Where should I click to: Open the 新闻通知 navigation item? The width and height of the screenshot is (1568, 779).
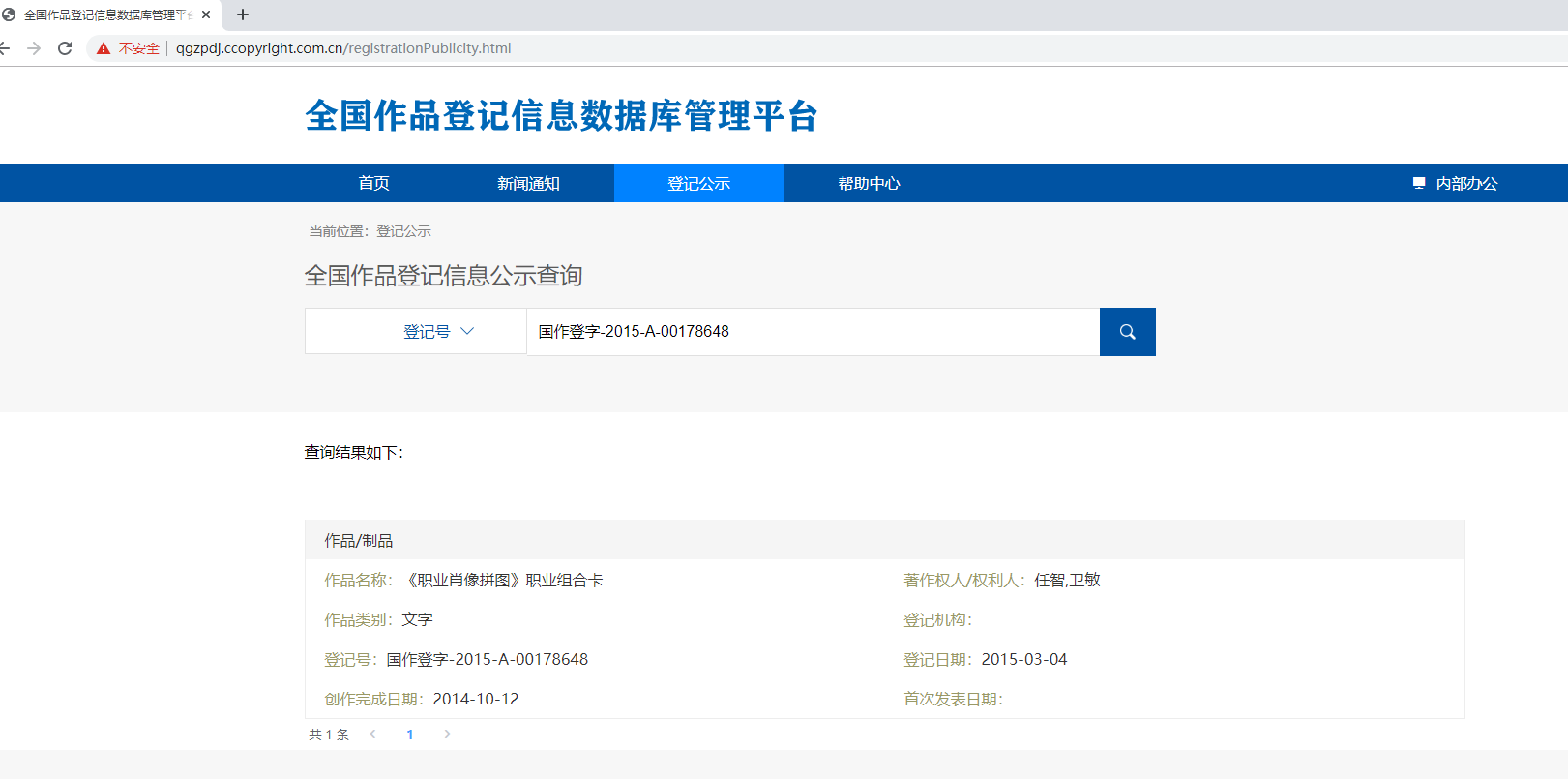point(528,183)
